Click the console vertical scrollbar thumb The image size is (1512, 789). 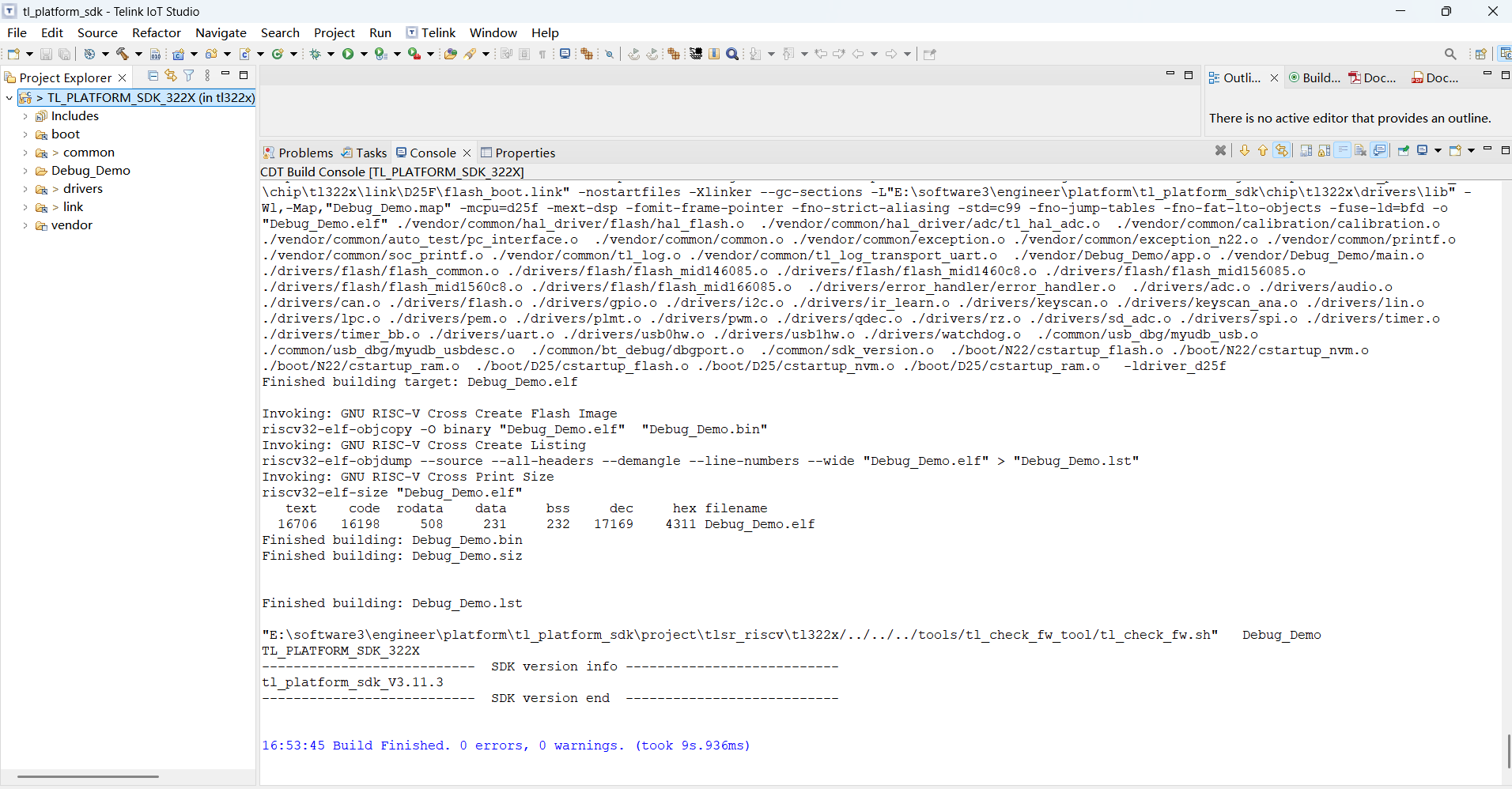[1508, 751]
